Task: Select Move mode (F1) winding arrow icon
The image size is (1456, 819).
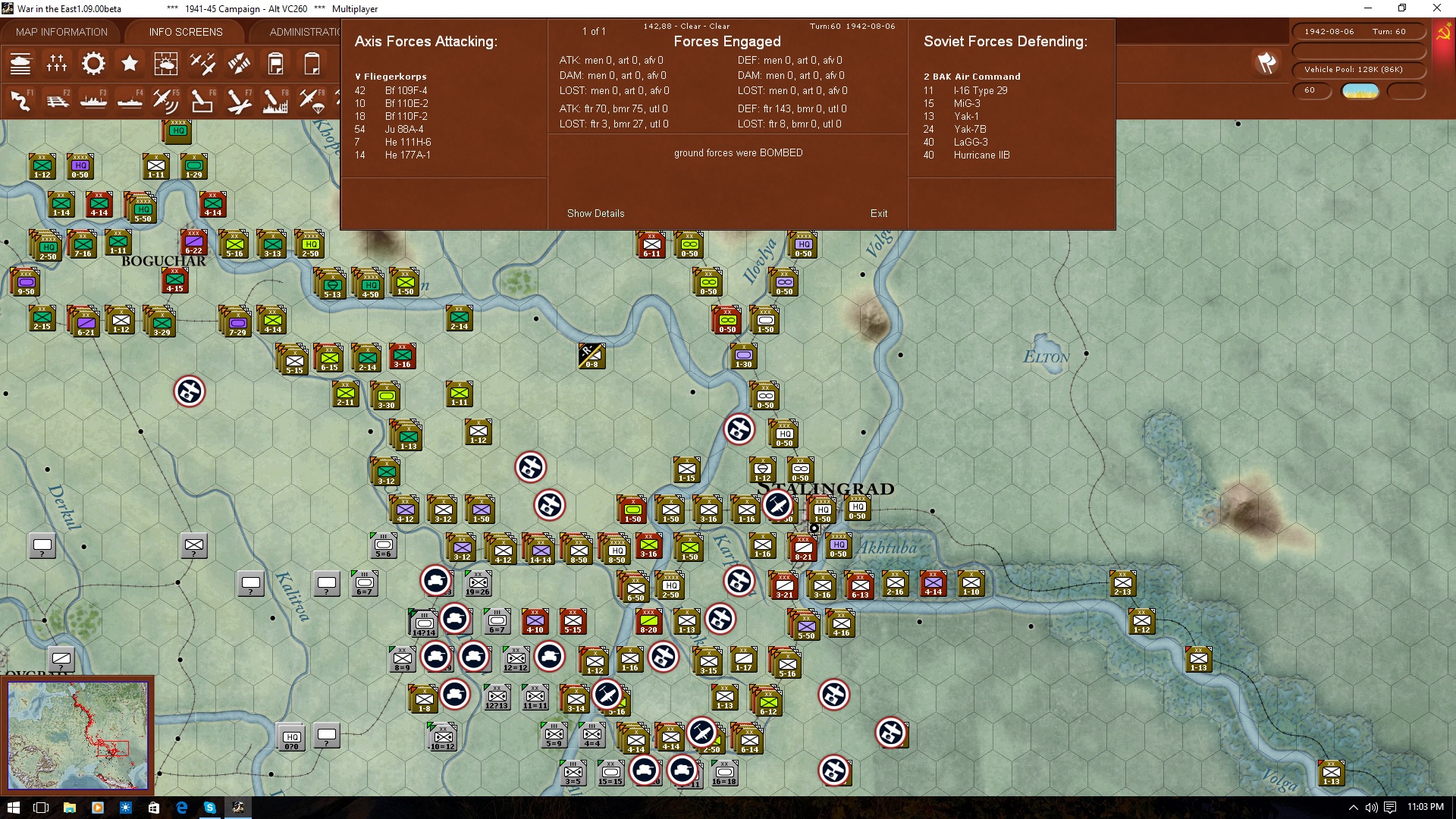Action: coord(20,101)
